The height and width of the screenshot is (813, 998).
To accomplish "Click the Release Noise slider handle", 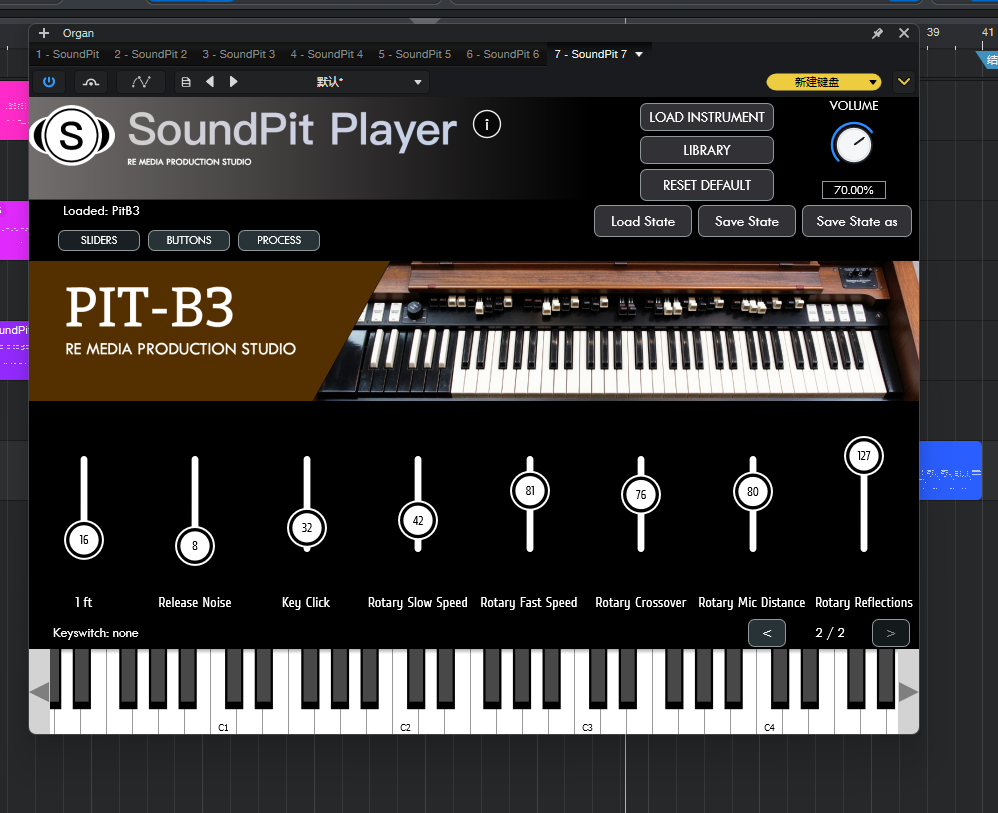I will pos(195,546).
